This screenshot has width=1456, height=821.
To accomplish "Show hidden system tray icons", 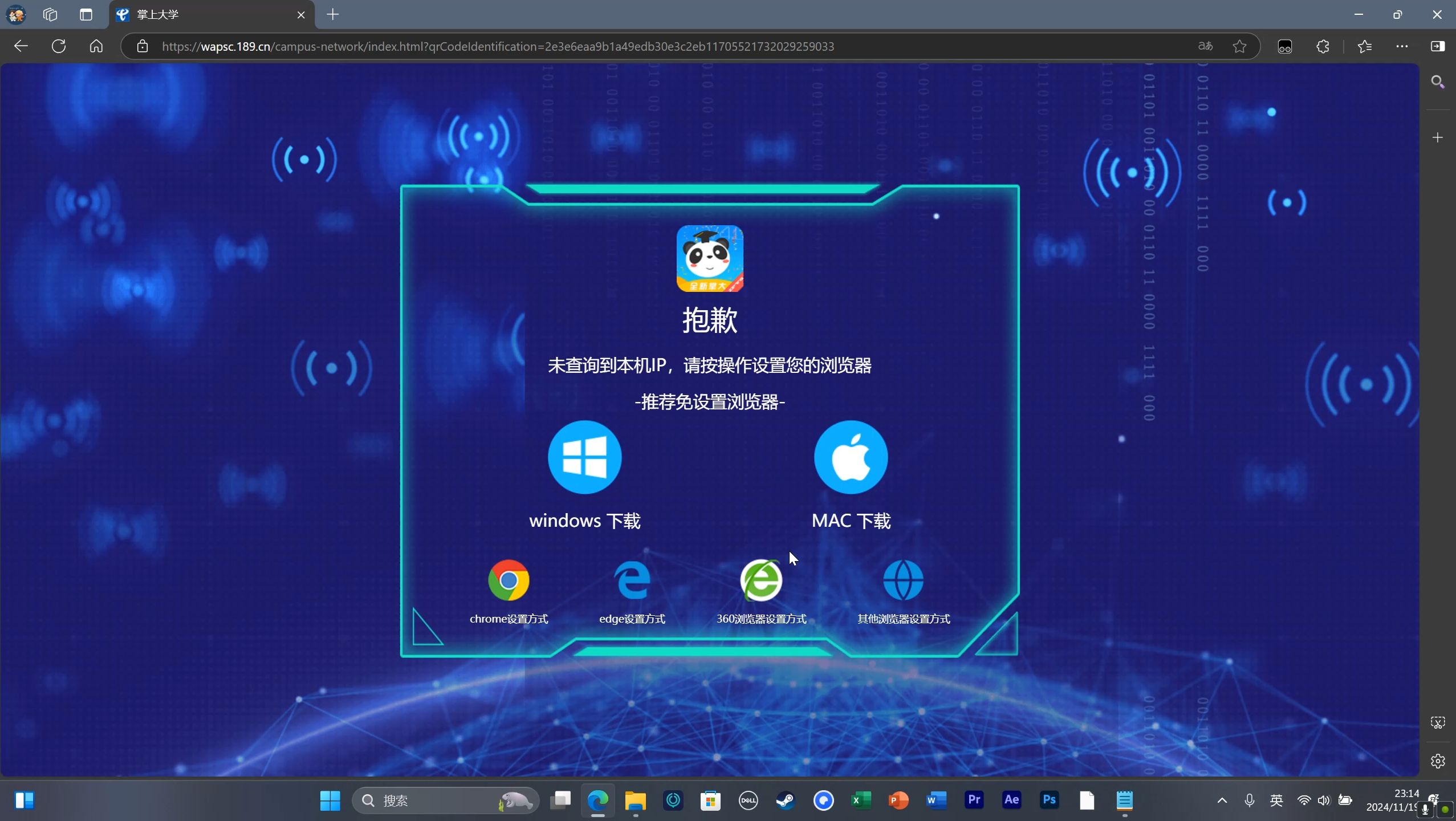I will (x=1222, y=800).
